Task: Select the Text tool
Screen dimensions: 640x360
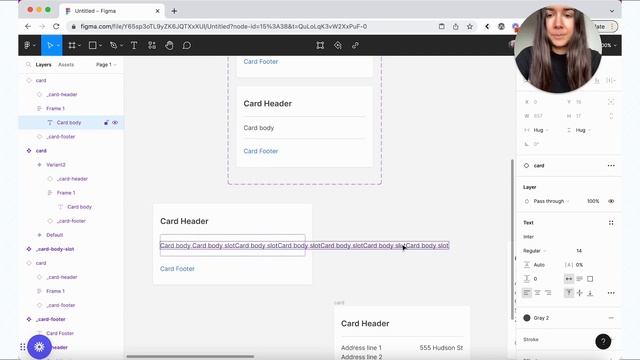Action: click(134, 45)
